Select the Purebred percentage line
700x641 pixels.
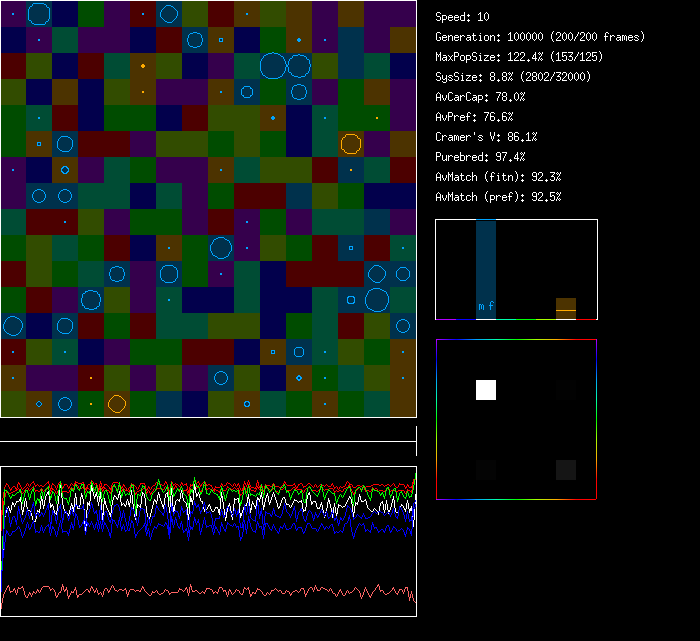coord(480,157)
